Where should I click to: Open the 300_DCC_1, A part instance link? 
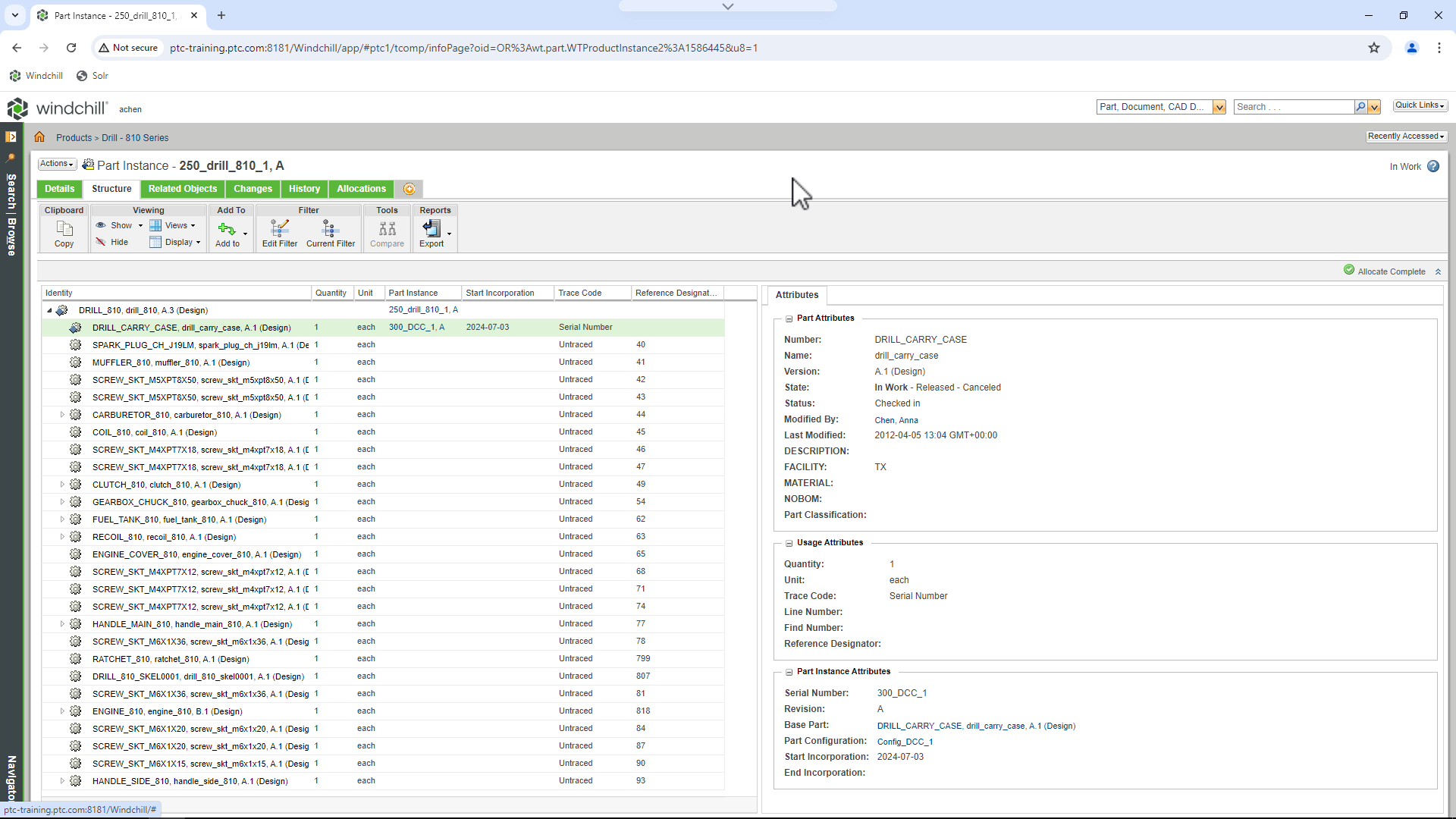point(416,328)
